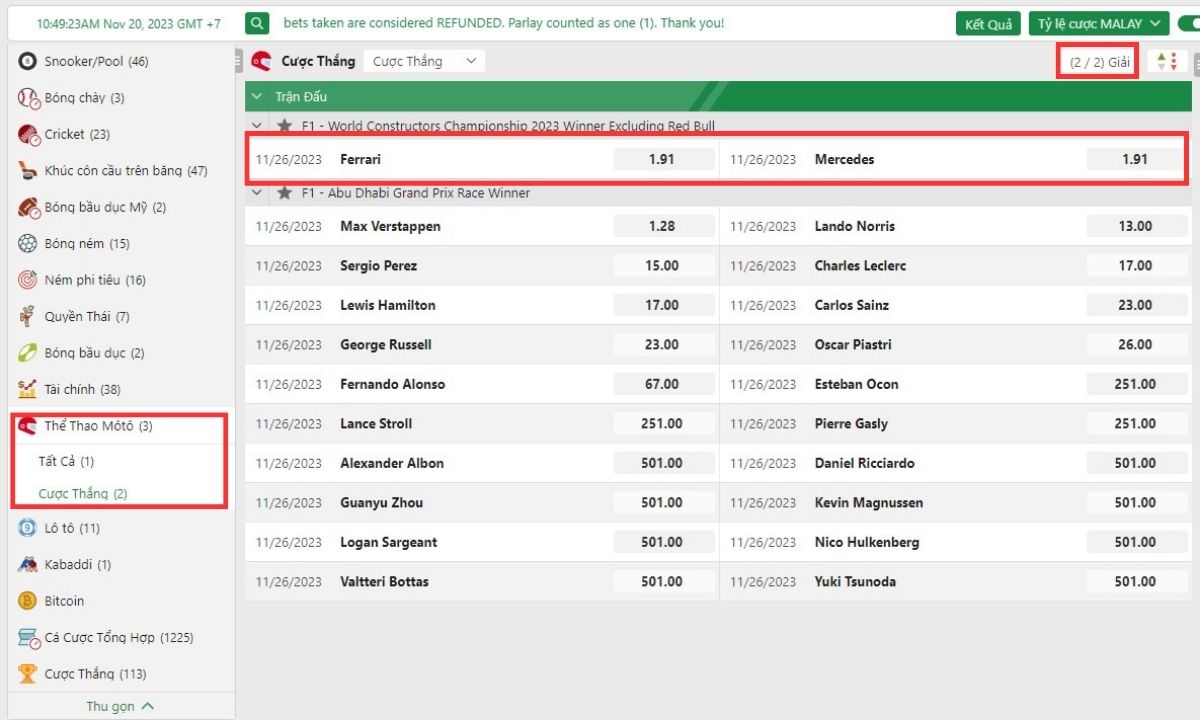The image size is (1200, 720).
Task: Click the Thể Thao Môtô helmet icon in sidebar
Action: (28, 426)
